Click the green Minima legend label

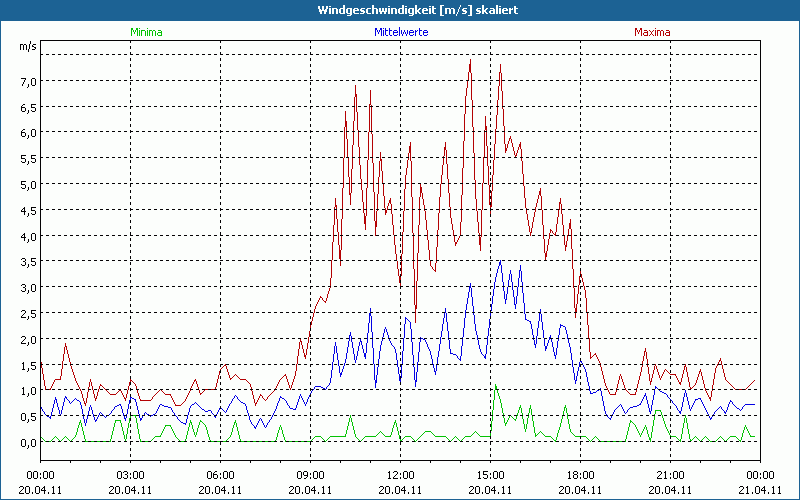[x=146, y=32]
